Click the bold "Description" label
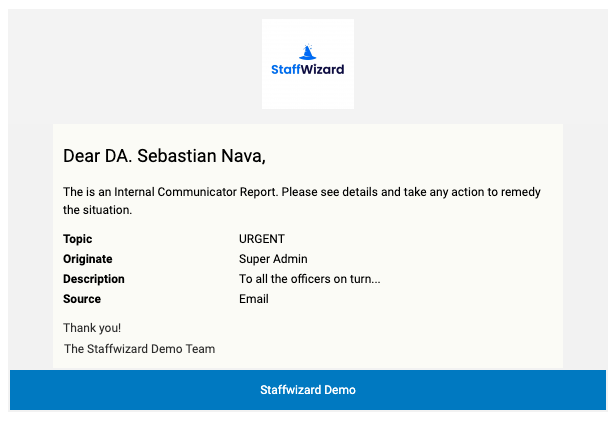Image resolution: width=609 pixels, height=422 pixels. tap(94, 279)
